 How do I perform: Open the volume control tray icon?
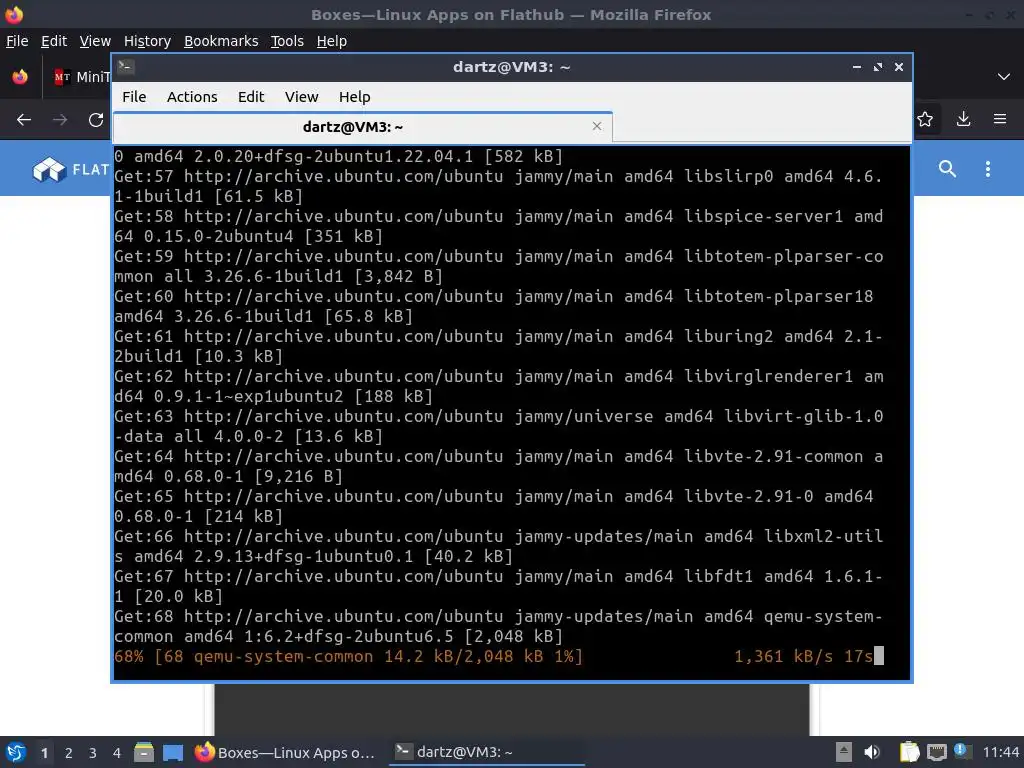[x=872, y=752]
